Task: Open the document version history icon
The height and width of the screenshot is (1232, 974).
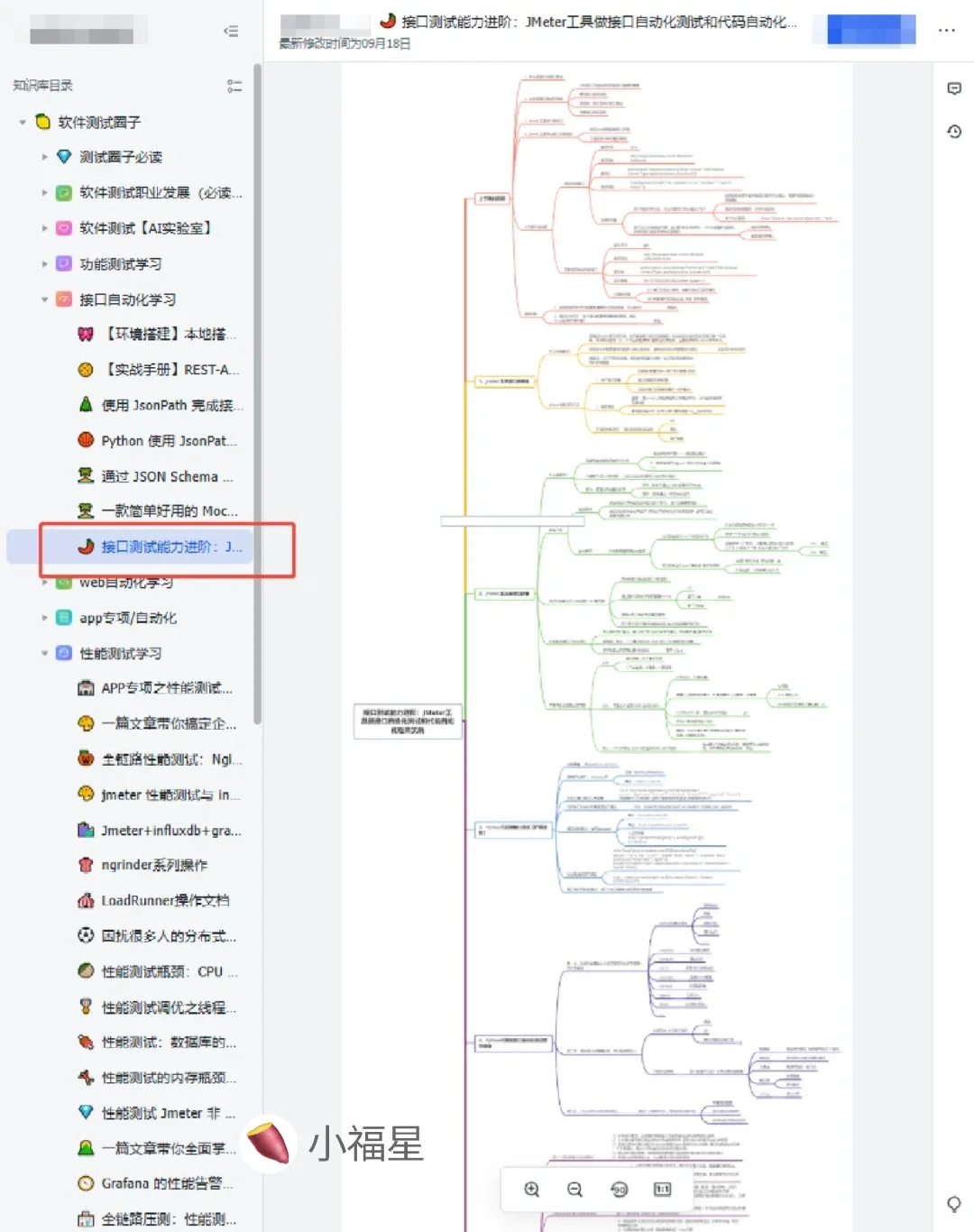Action: tap(954, 132)
